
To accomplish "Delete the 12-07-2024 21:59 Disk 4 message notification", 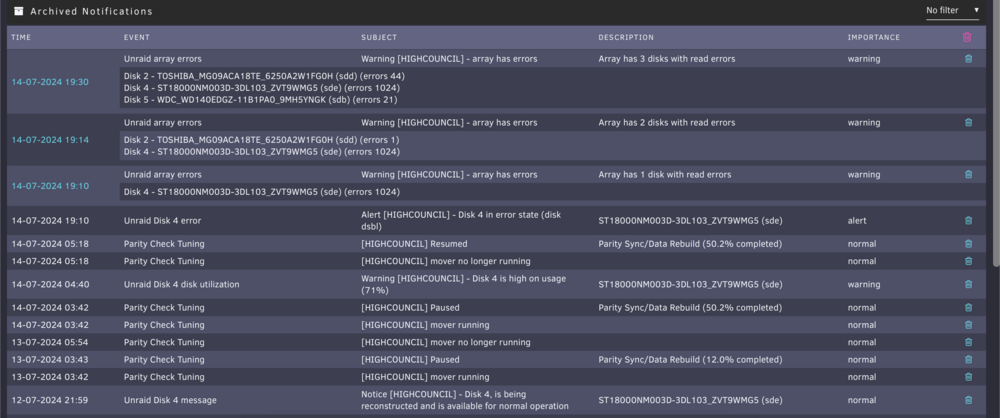I will click(x=968, y=400).
